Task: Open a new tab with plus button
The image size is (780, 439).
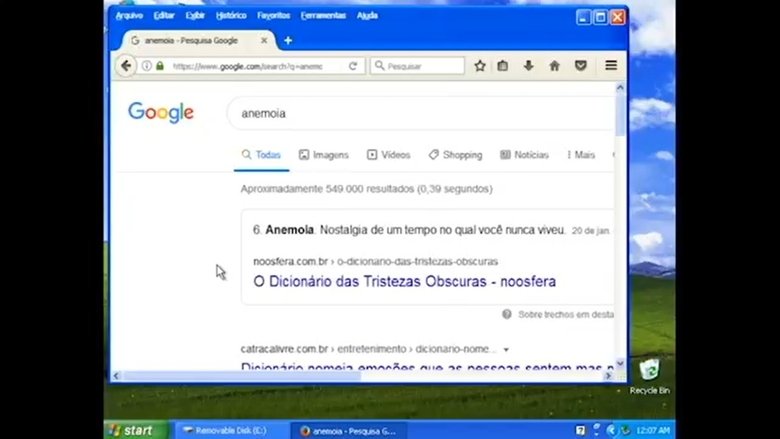Action: pos(288,40)
